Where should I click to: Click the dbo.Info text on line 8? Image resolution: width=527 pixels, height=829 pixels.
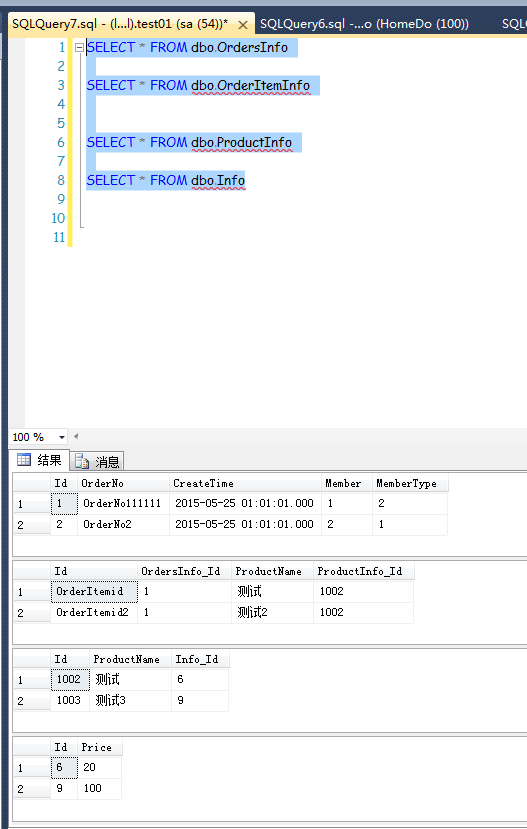(218, 181)
